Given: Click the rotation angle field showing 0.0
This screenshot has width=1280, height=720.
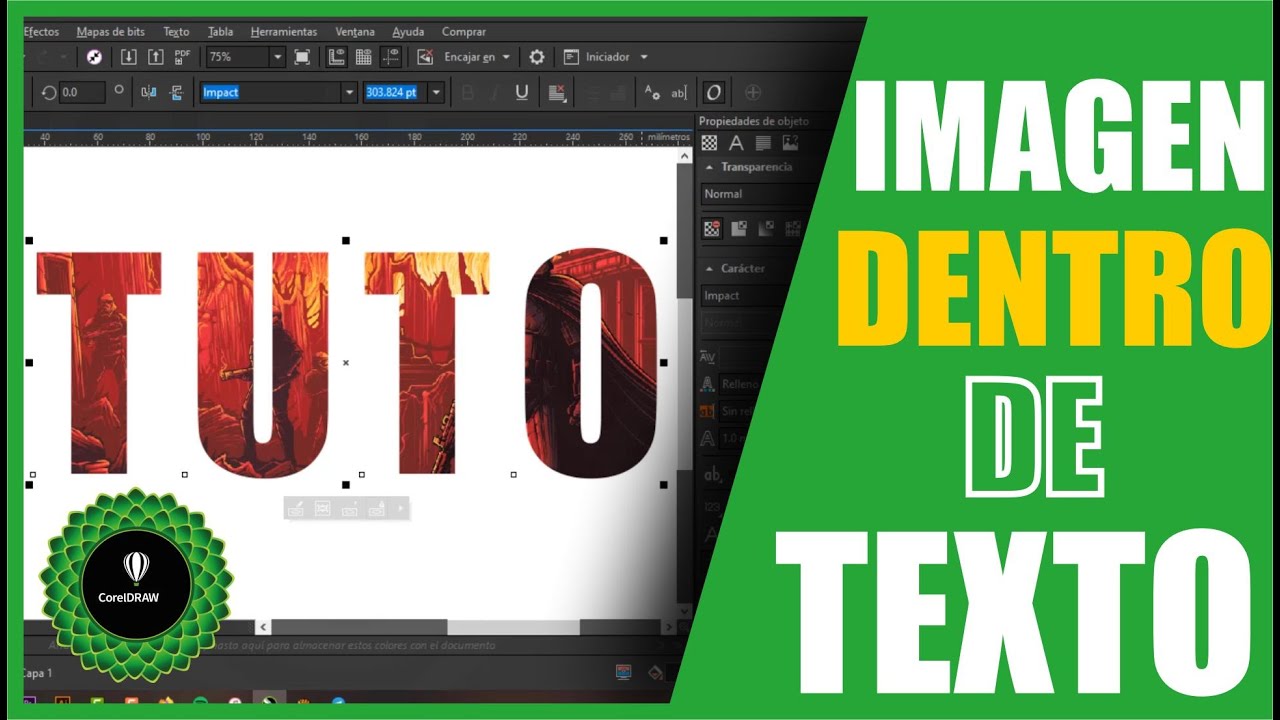Looking at the screenshot, I should 81,92.
